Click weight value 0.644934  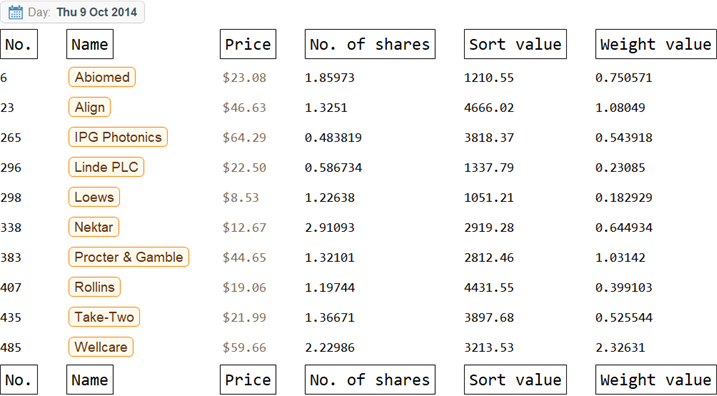click(624, 228)
